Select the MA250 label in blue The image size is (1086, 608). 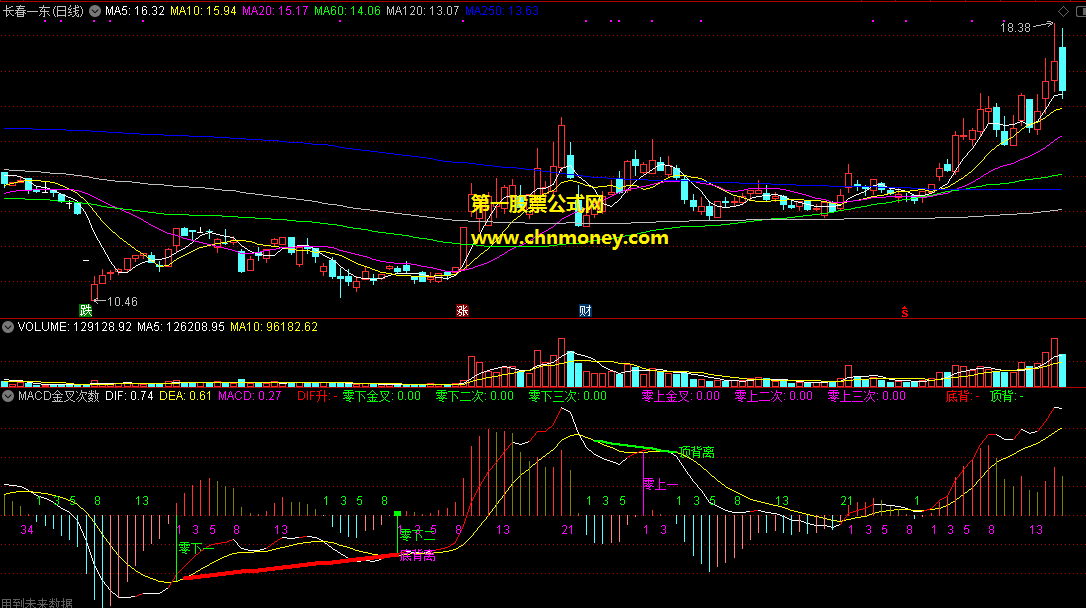click(x=502, y=11)
